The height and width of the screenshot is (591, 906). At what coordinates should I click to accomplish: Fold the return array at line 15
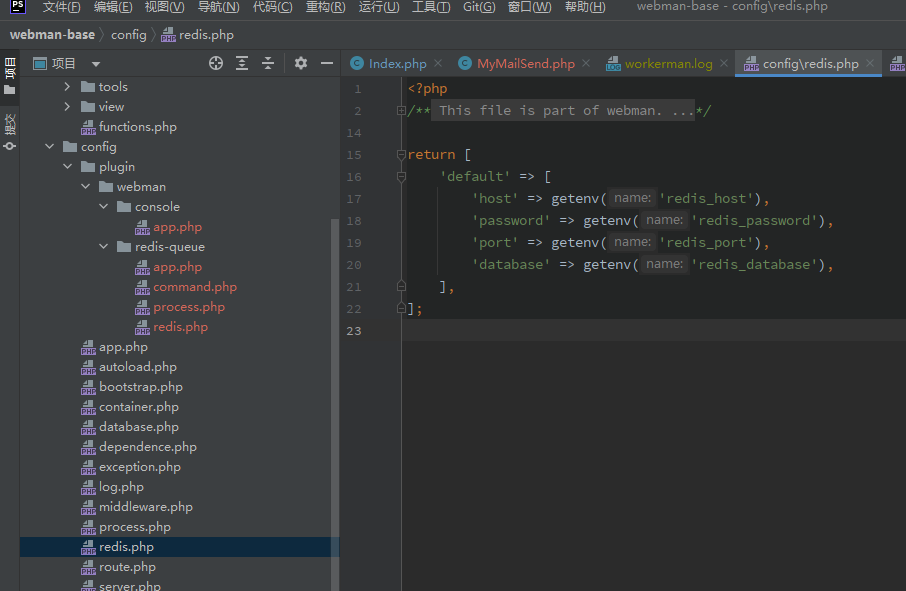(x=401, y=154)
